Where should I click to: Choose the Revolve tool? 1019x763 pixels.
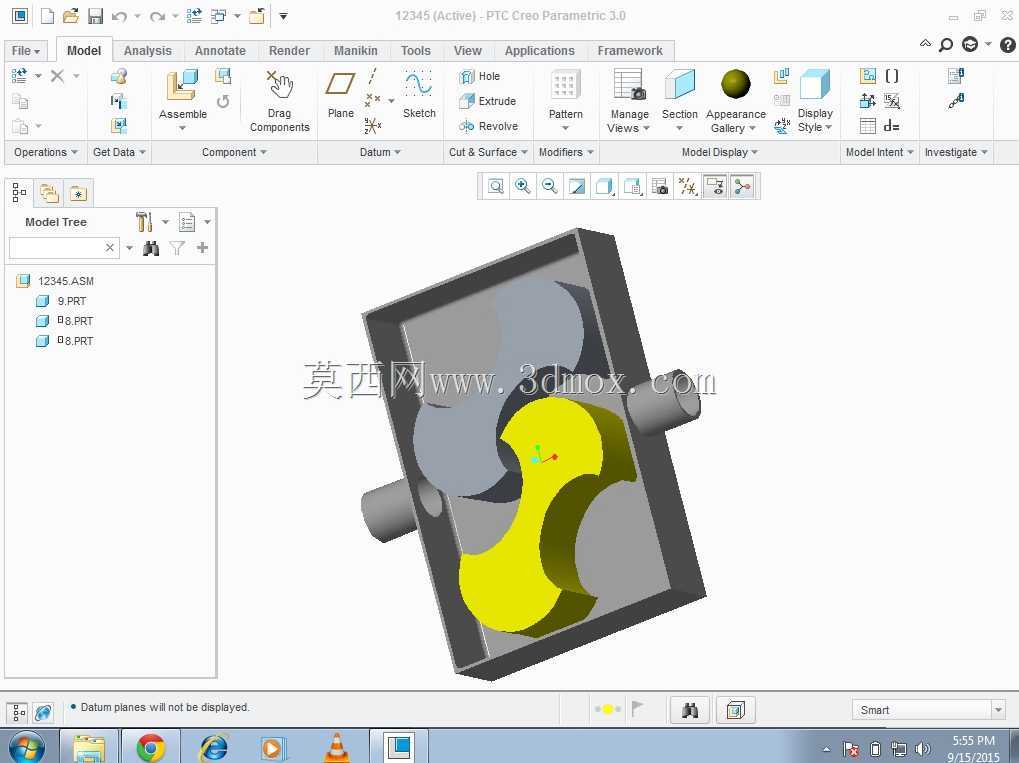(x=488, y=126)
